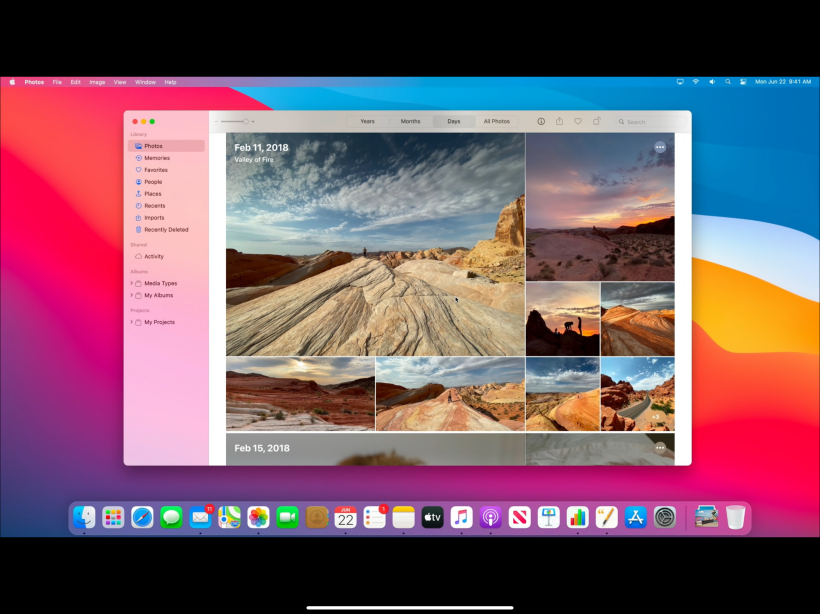Image resolution: width=820 pixels, height=614 pixels.
Task: Open Recently Deleted in the sidebar
Action: click(x=165, y=230)
